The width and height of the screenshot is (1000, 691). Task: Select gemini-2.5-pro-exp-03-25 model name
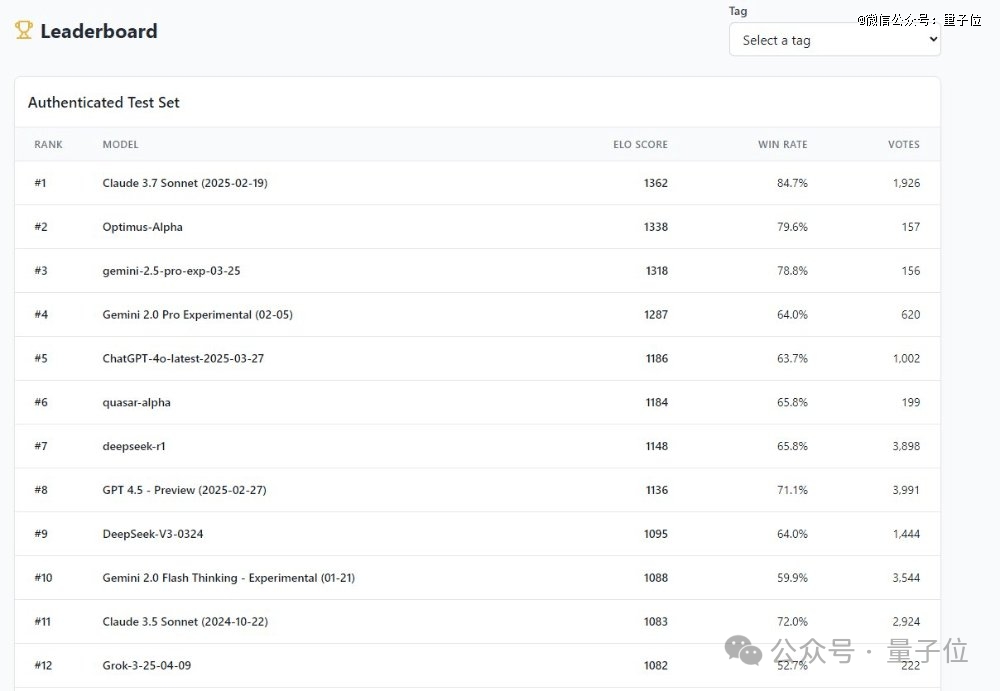(x=172, y=271)
